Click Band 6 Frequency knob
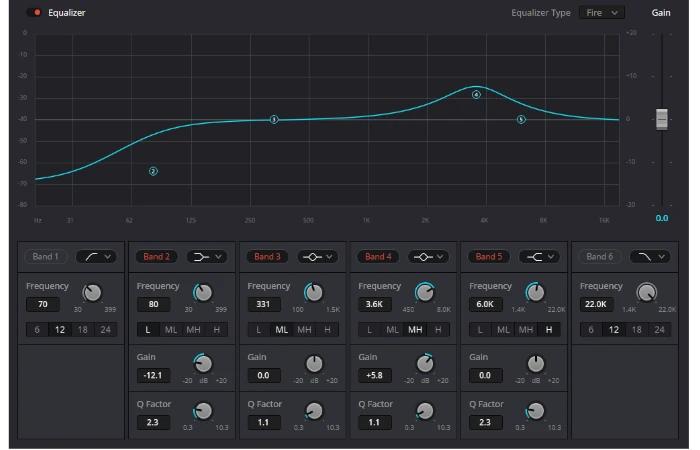Screen dimensions: 700x450 pyautogui.click(x=646, y=293)
